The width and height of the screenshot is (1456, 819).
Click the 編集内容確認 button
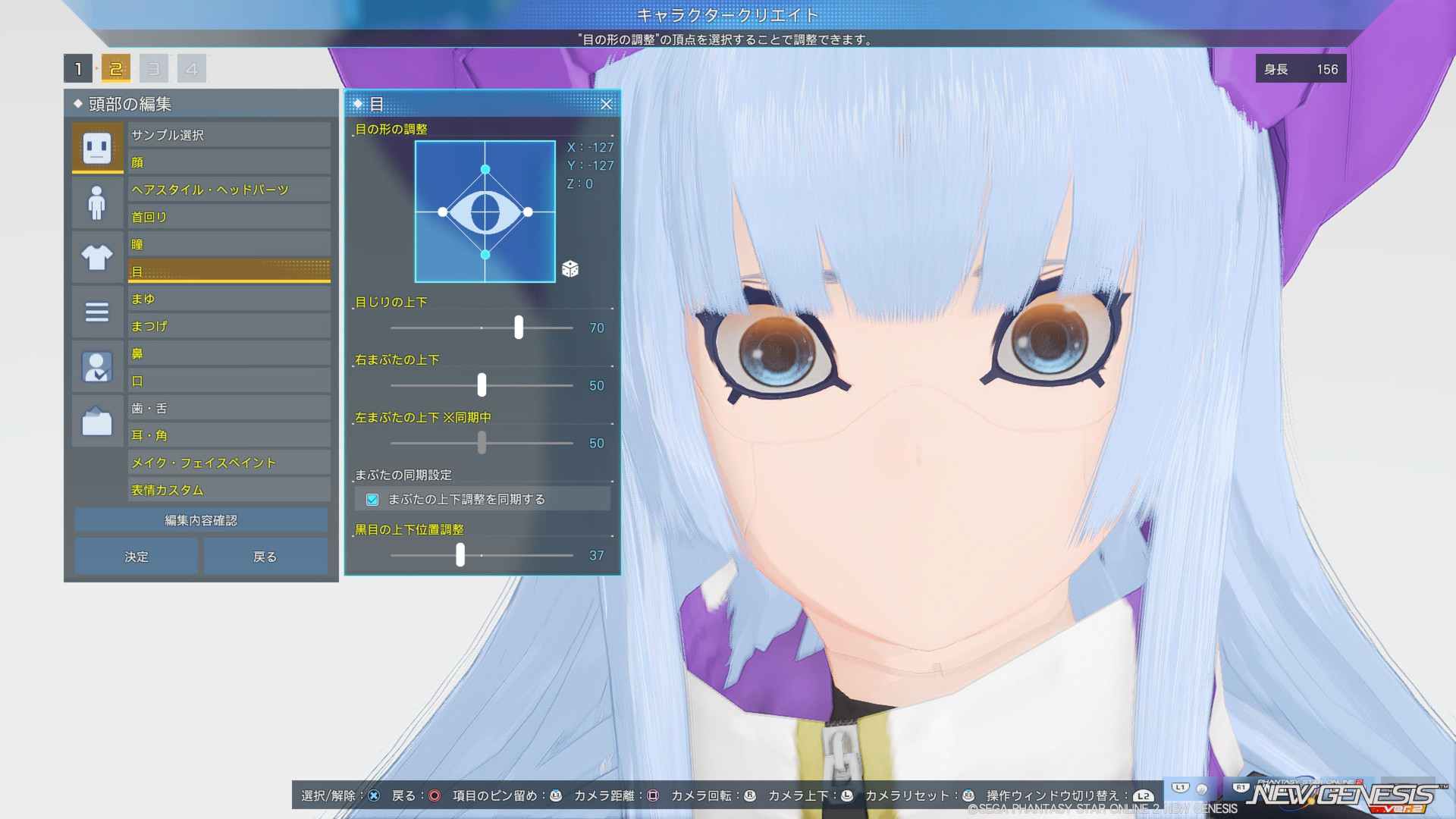pyautogui.click(x=201, y=520)
